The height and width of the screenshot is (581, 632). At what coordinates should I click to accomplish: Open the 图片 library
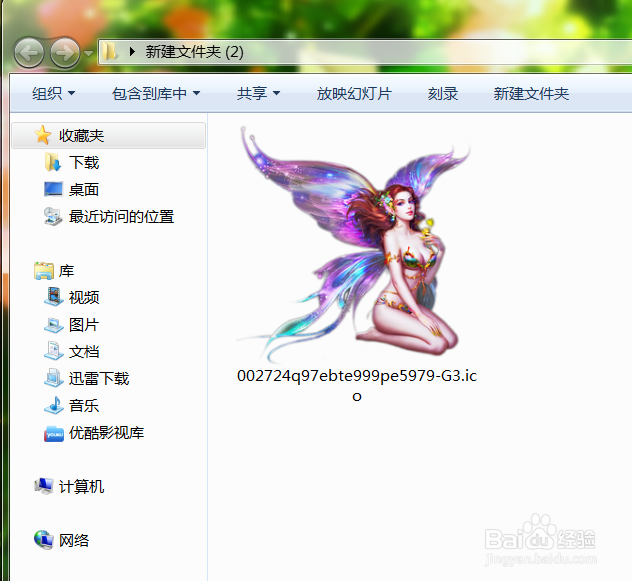click(x=84, y=325)
